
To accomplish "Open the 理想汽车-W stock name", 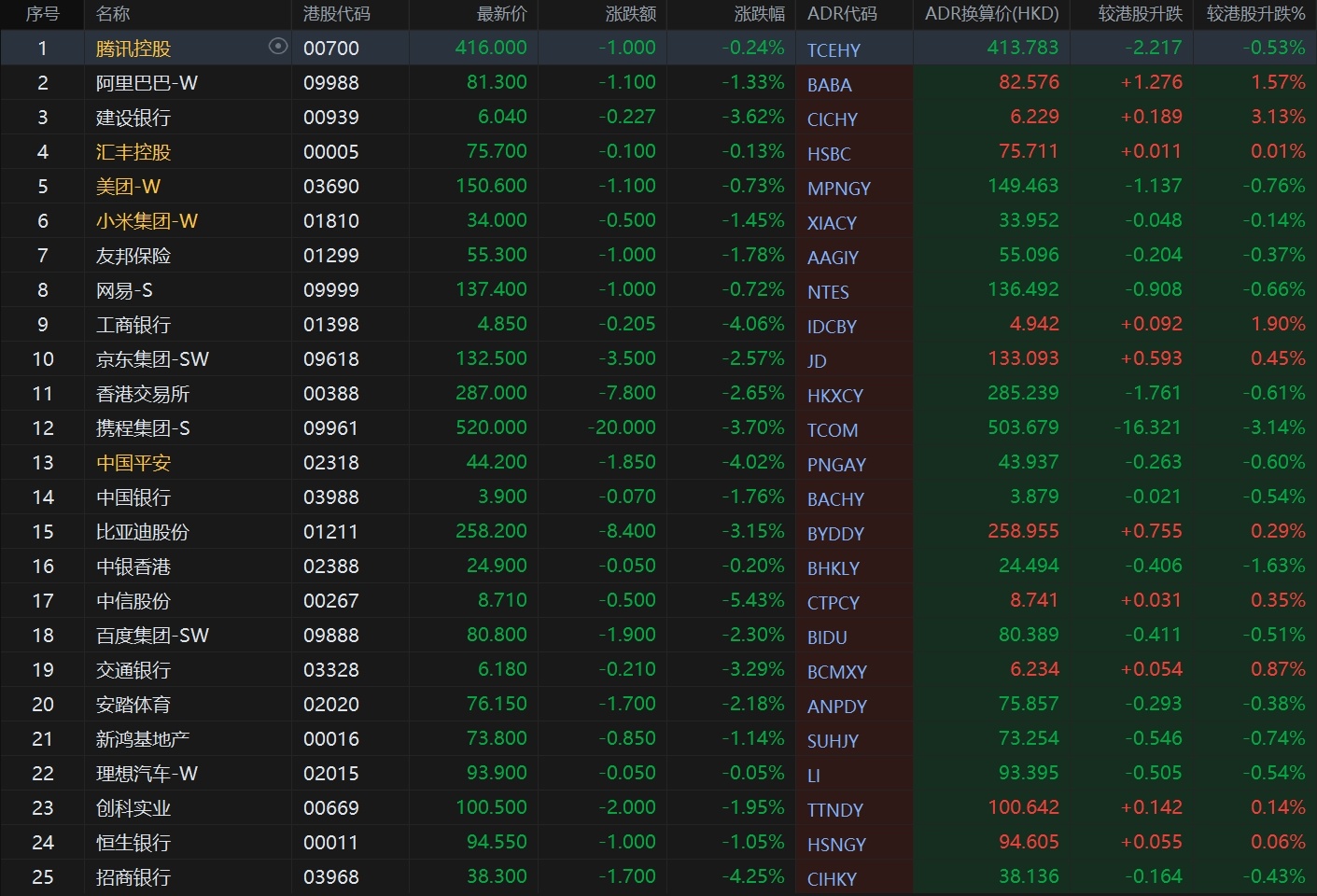I will [147, 774].
